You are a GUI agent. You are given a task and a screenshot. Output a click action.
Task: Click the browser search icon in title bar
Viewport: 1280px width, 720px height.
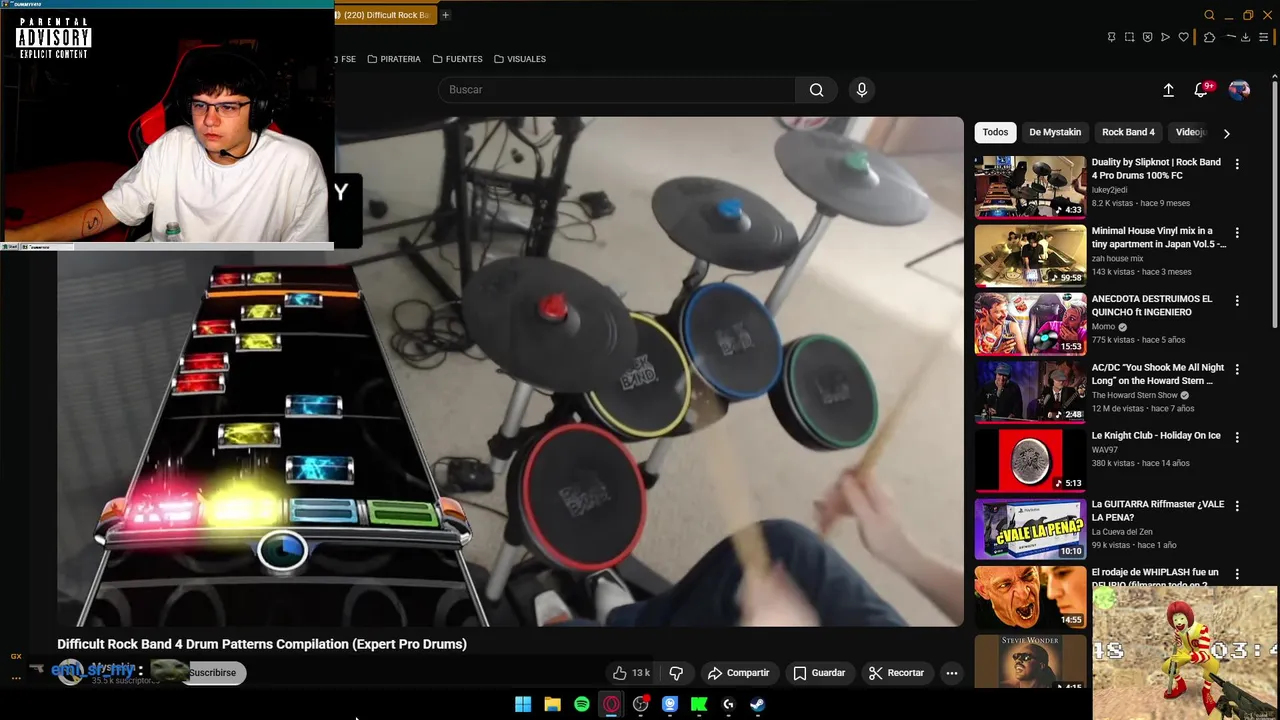click(1209, 15)
